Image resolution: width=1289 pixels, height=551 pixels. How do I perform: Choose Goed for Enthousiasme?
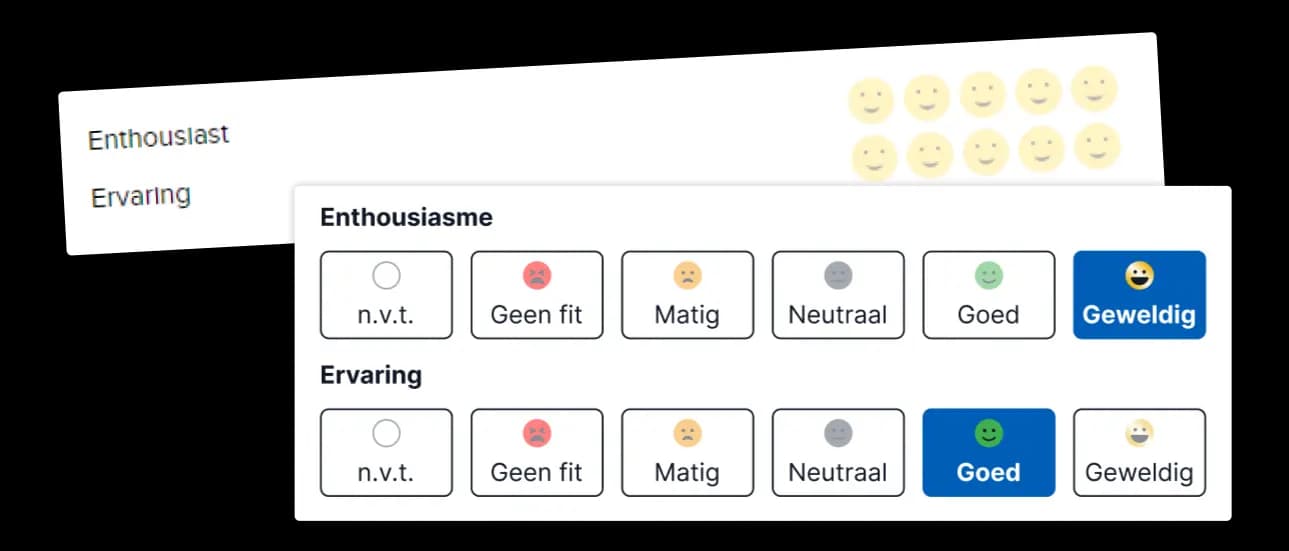[988, 295]
